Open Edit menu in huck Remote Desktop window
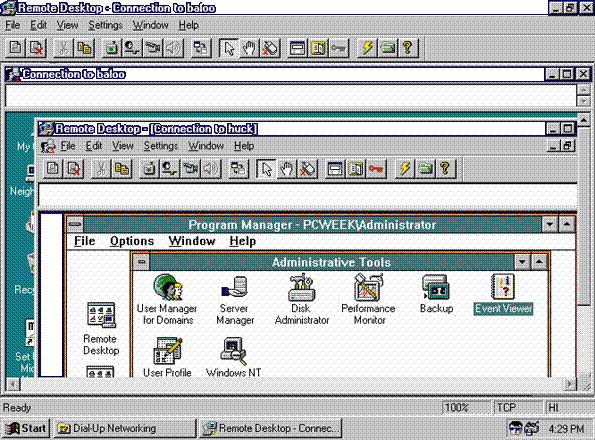The height and width of the screenshot is (440, 595). [94, 146]
